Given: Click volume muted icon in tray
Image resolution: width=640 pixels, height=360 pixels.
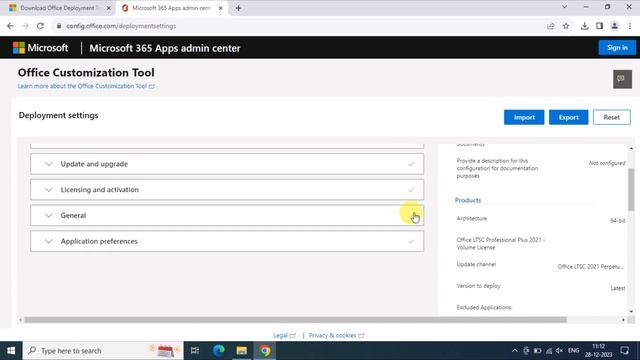Looking at the screenshot, I should [560, 351].
